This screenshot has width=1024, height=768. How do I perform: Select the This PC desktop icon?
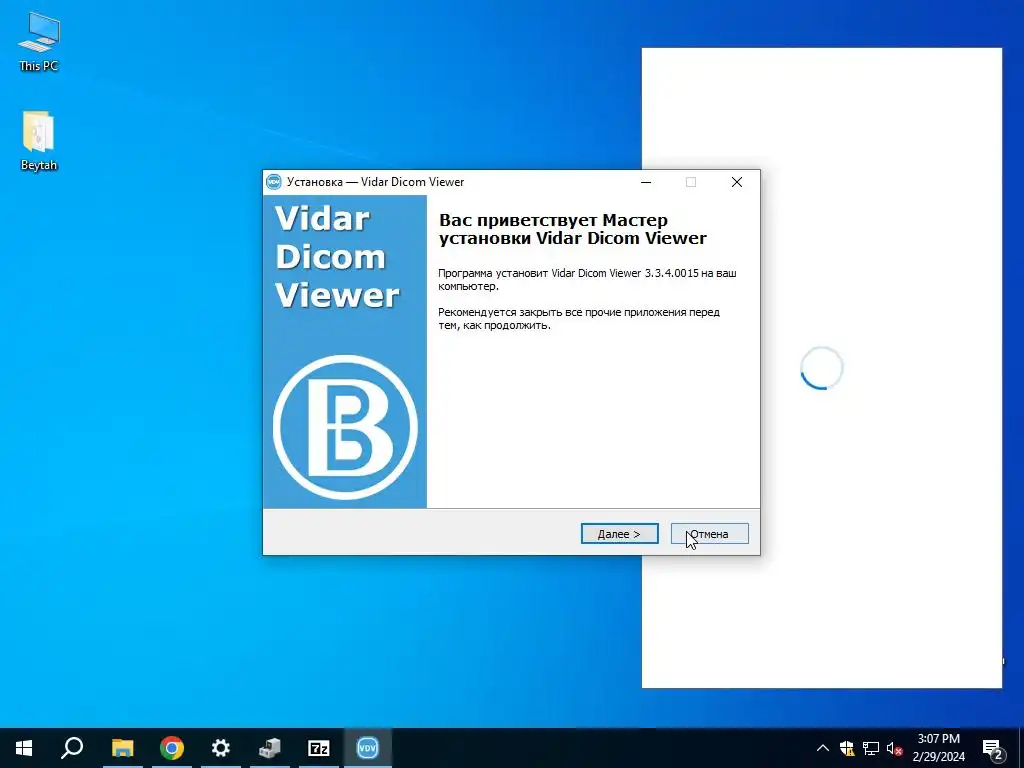point(39,42)
